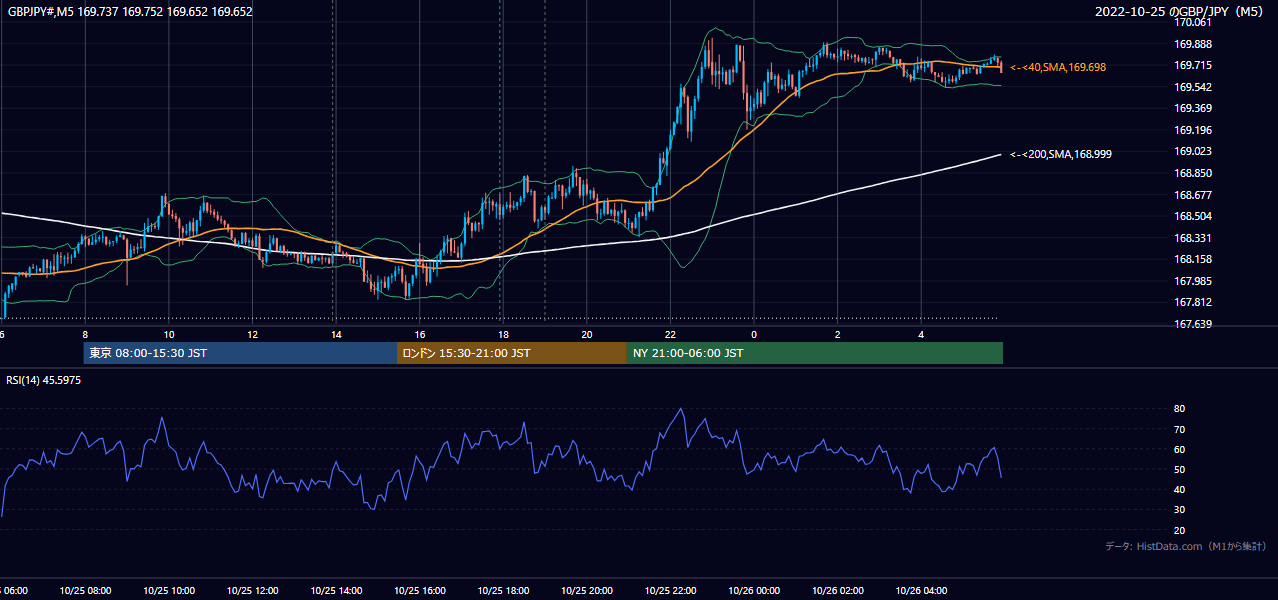Click the RSI scale value 40
The width and height of the screenshot is (1278, 600).
click(1179, 489)
